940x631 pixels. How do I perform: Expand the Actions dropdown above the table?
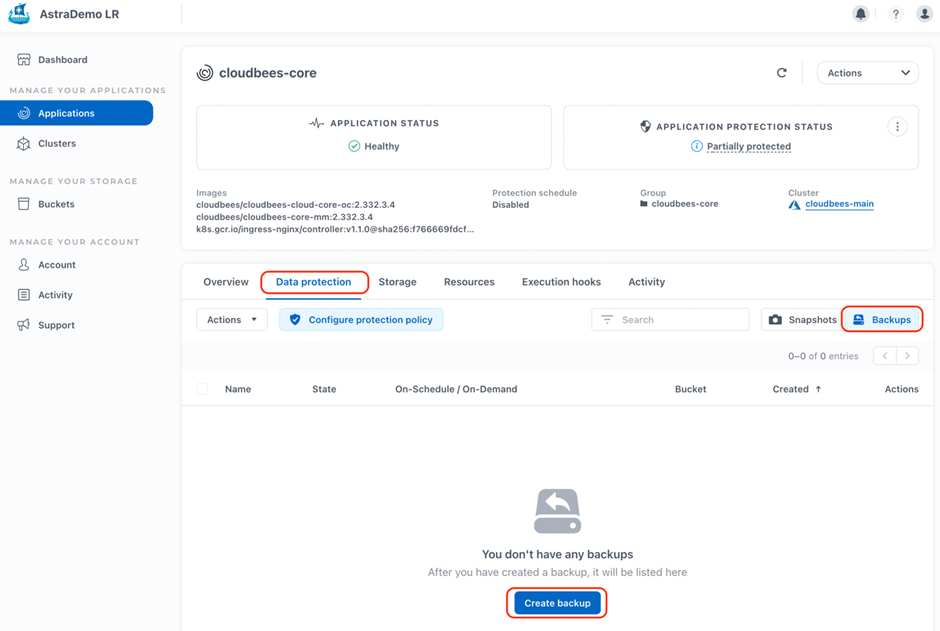231,319
